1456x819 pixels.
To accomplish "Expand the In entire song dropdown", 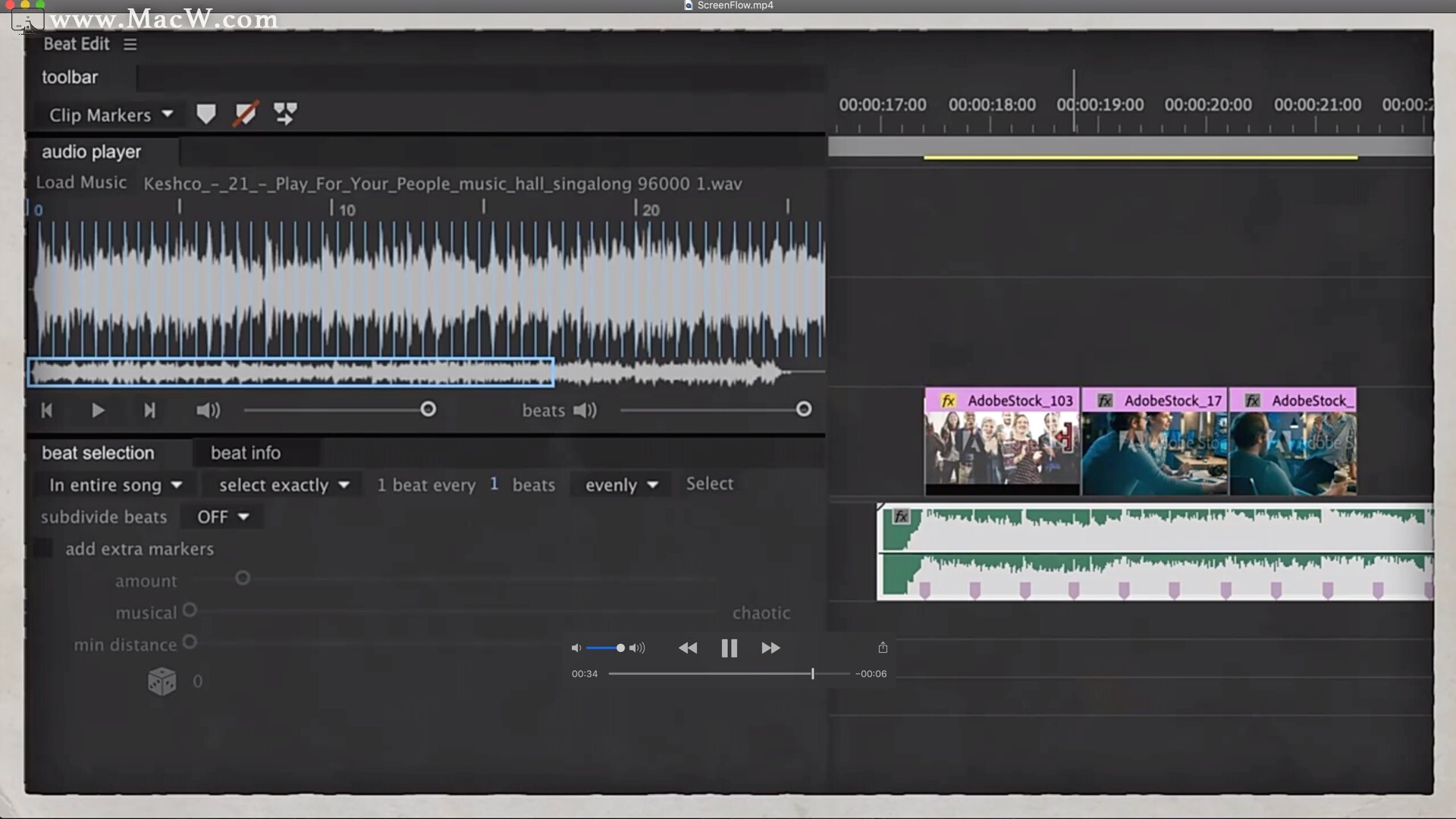I will (x=115, y=485).
